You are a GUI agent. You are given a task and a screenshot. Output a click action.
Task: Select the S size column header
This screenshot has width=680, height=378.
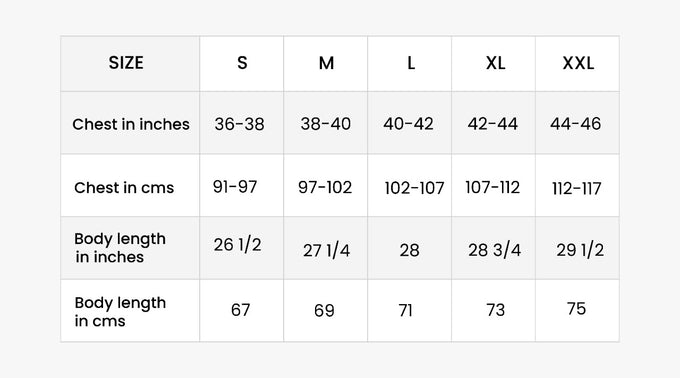pyautogui.click(x=242, y=63)
